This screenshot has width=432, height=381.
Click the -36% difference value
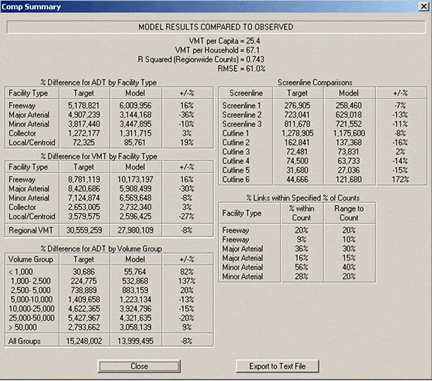click(x=187, y=115)
